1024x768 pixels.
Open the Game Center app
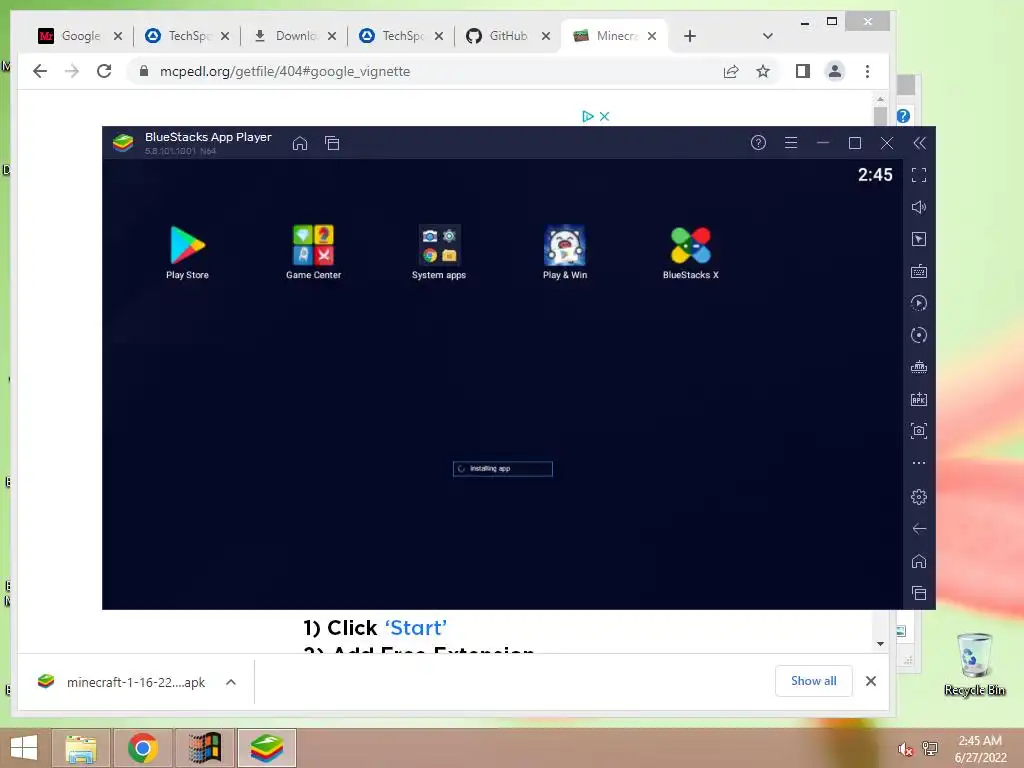tap(313, 252)
